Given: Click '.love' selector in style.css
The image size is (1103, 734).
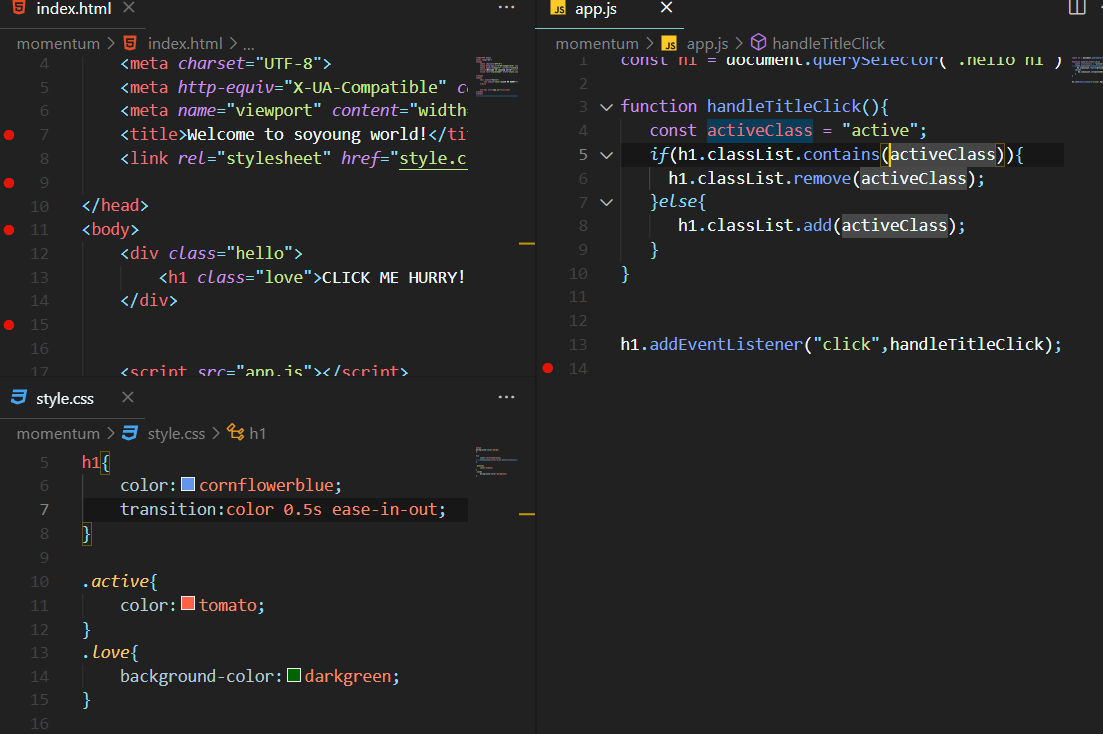Looking at the screenshot, I should (x=106, y=652).
